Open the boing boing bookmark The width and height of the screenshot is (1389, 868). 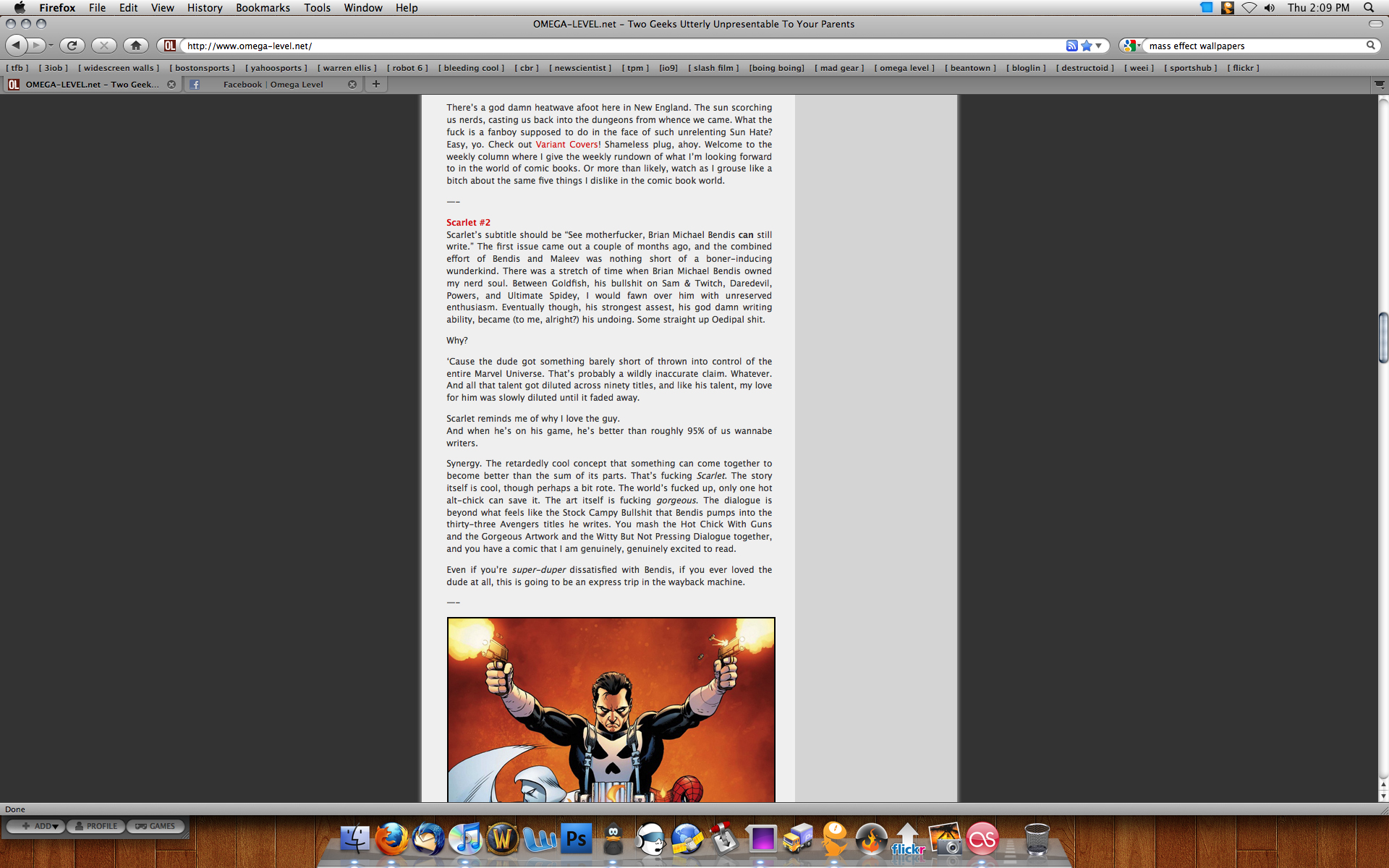[x=776, y=68]
